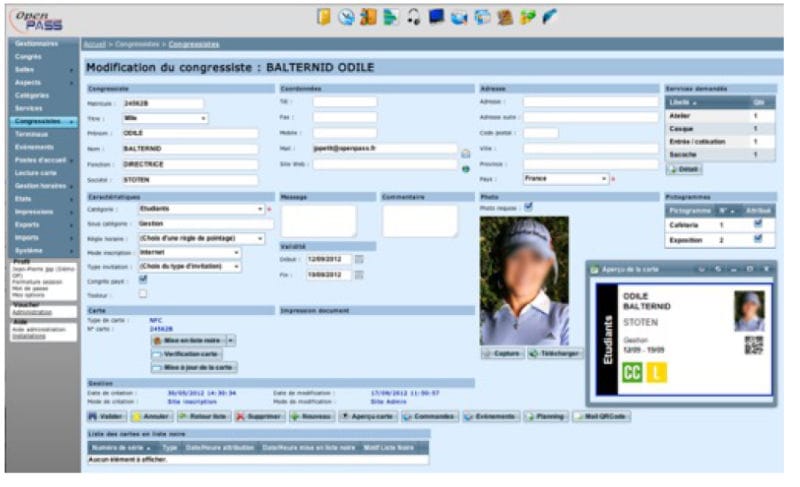Click the Message text area

click(319, 221)
